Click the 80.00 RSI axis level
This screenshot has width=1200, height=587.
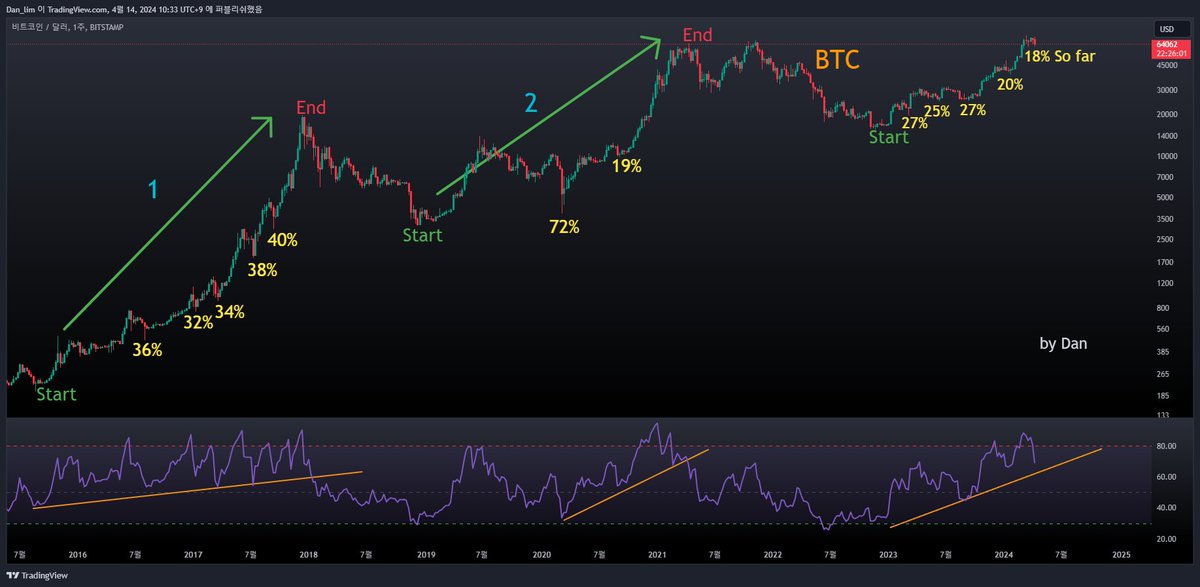[1164, 446]
